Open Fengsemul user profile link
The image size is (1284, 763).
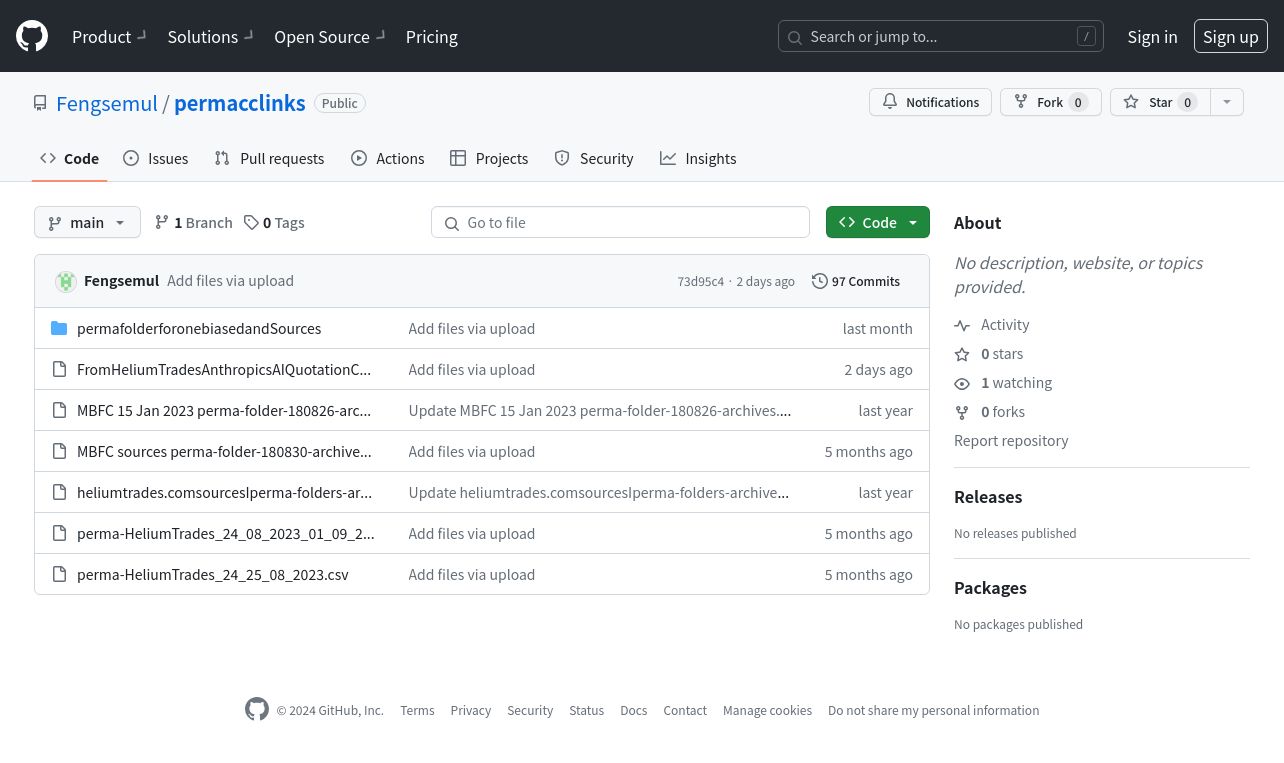tap(107, 103)
